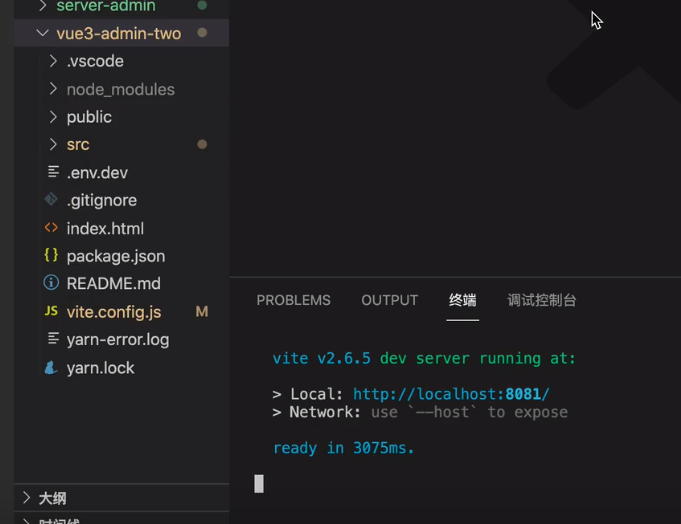
Task: Click the M status badge of vite.config.js
Action: click(202, 311)
